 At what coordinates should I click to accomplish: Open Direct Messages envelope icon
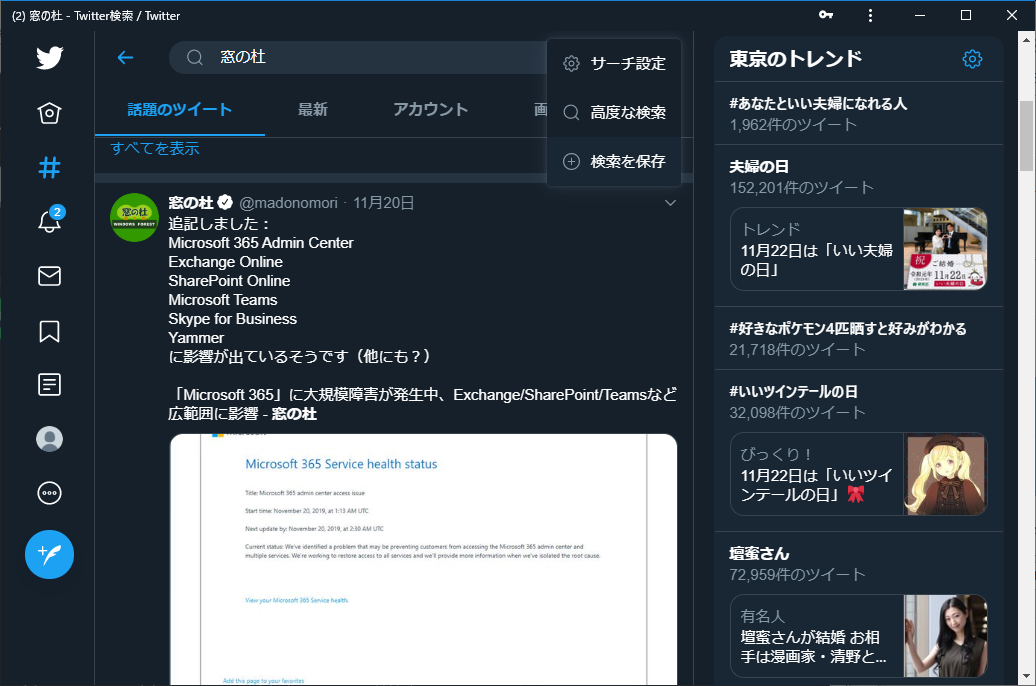48,276
